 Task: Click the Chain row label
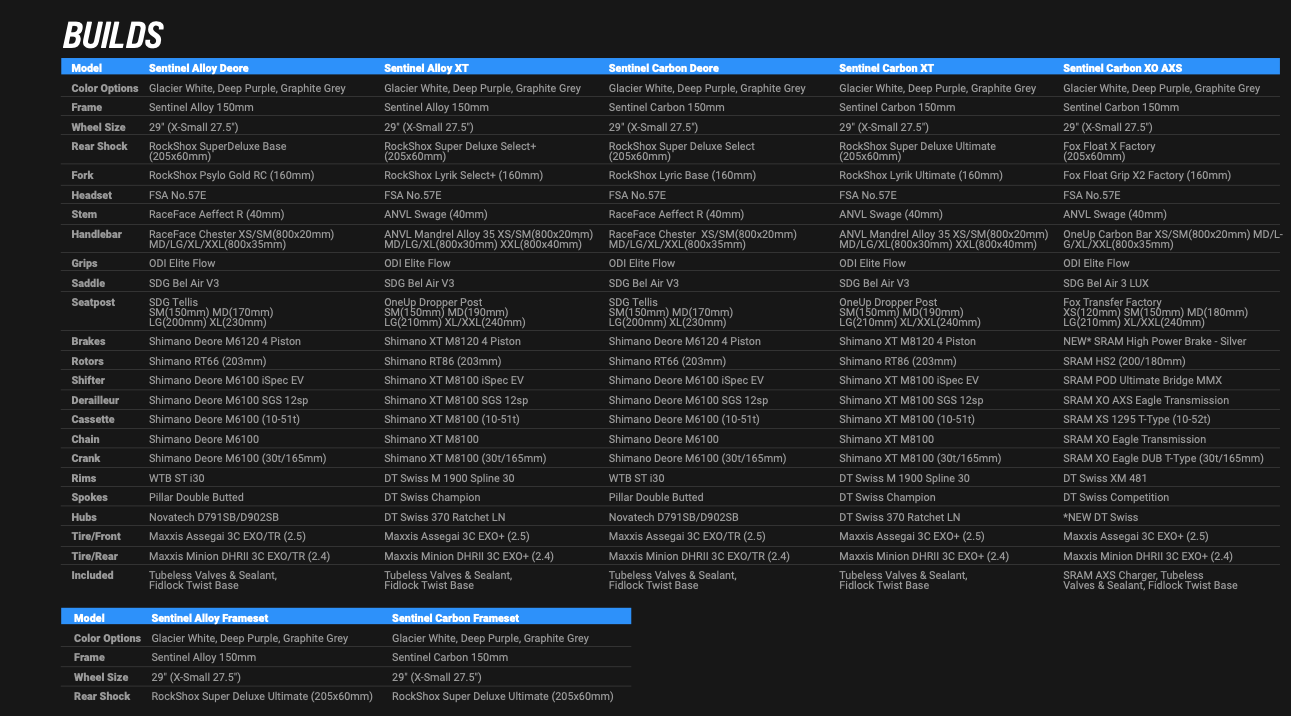[85, 439]
